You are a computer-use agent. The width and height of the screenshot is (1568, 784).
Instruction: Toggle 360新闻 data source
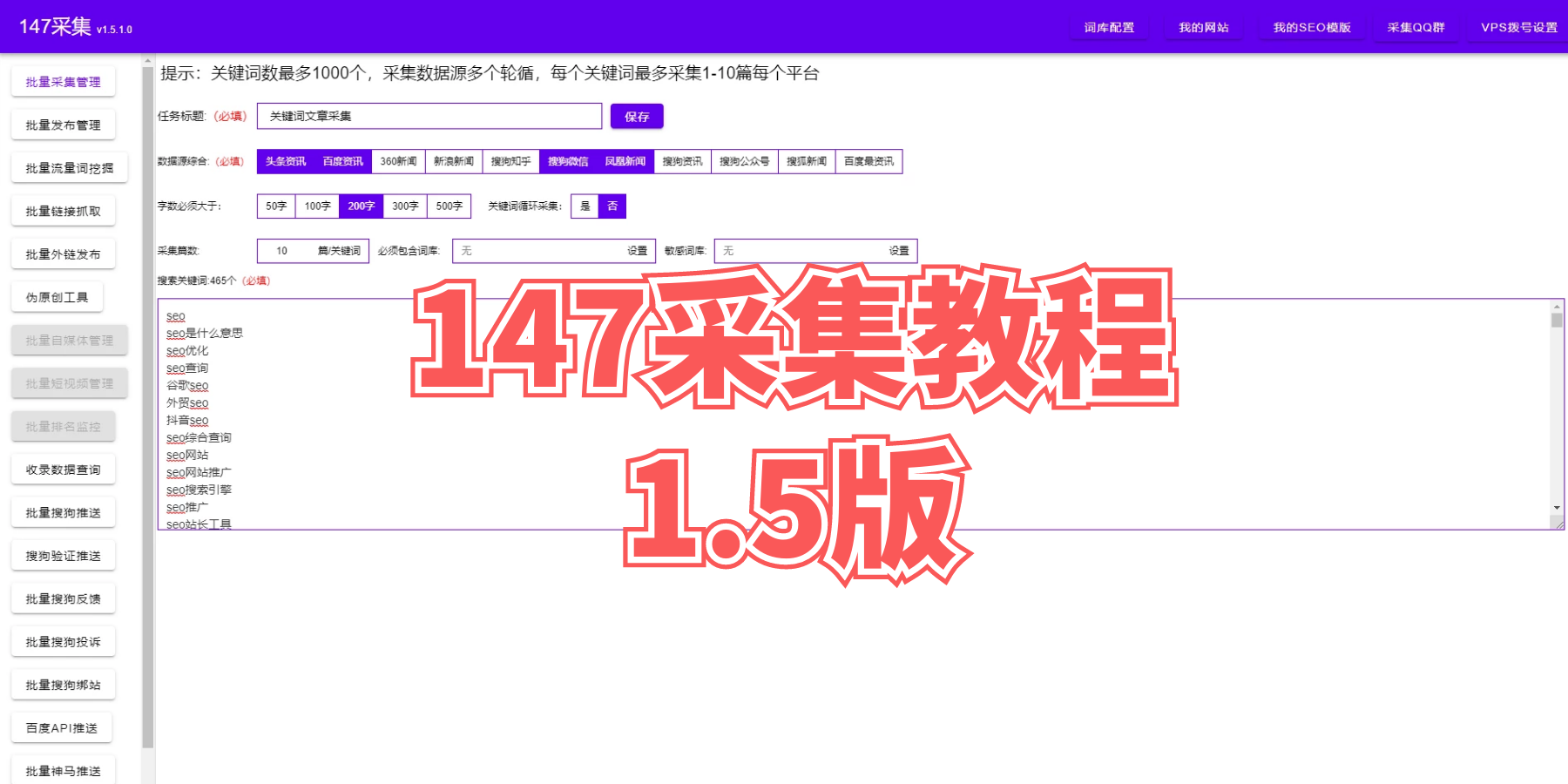(398, 161)
